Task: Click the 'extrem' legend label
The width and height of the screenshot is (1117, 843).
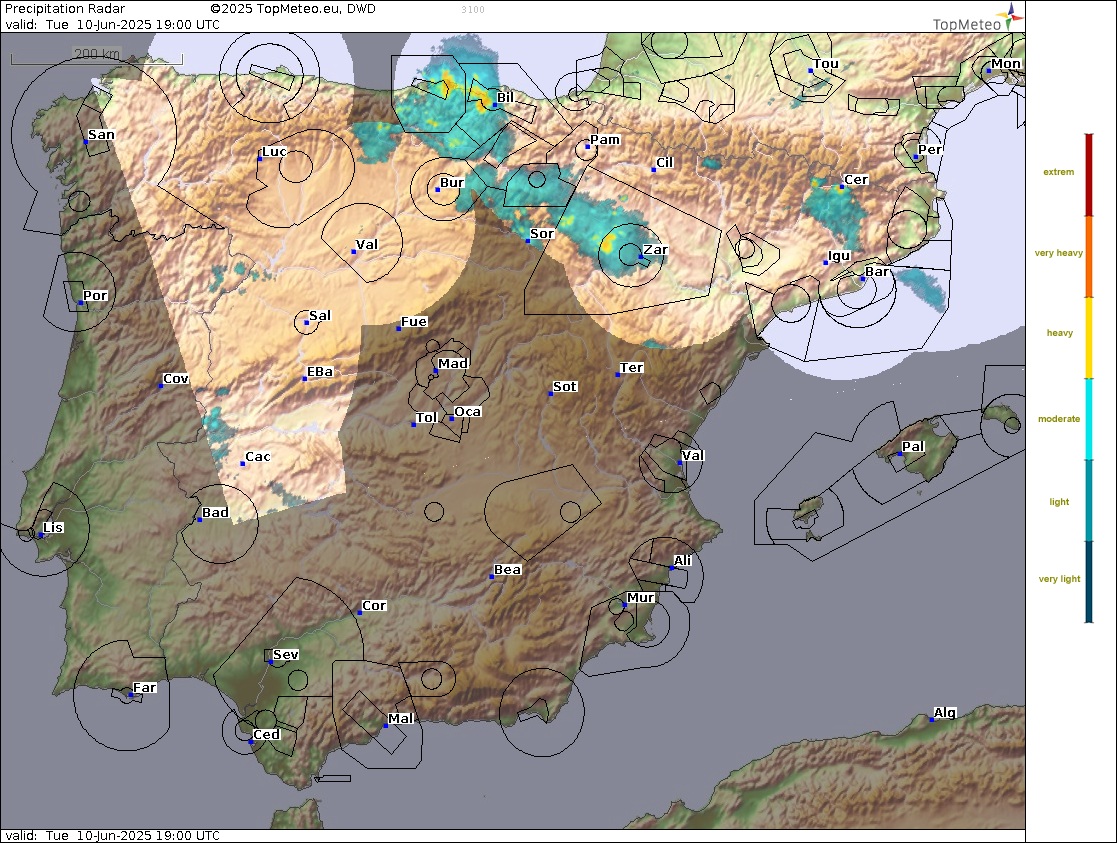Action: (1059, 172)
